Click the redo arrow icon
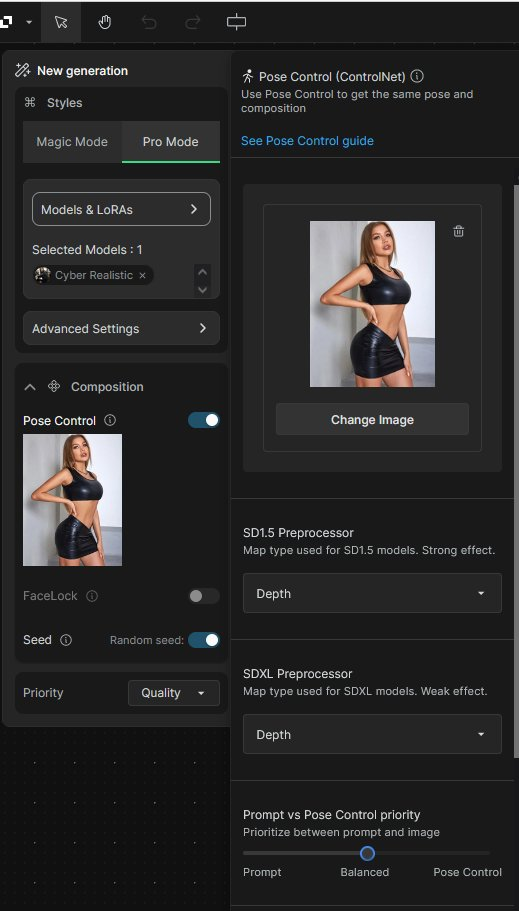This screenshot has width=519, height=911. pyautogui.click(x=192, y=22)
